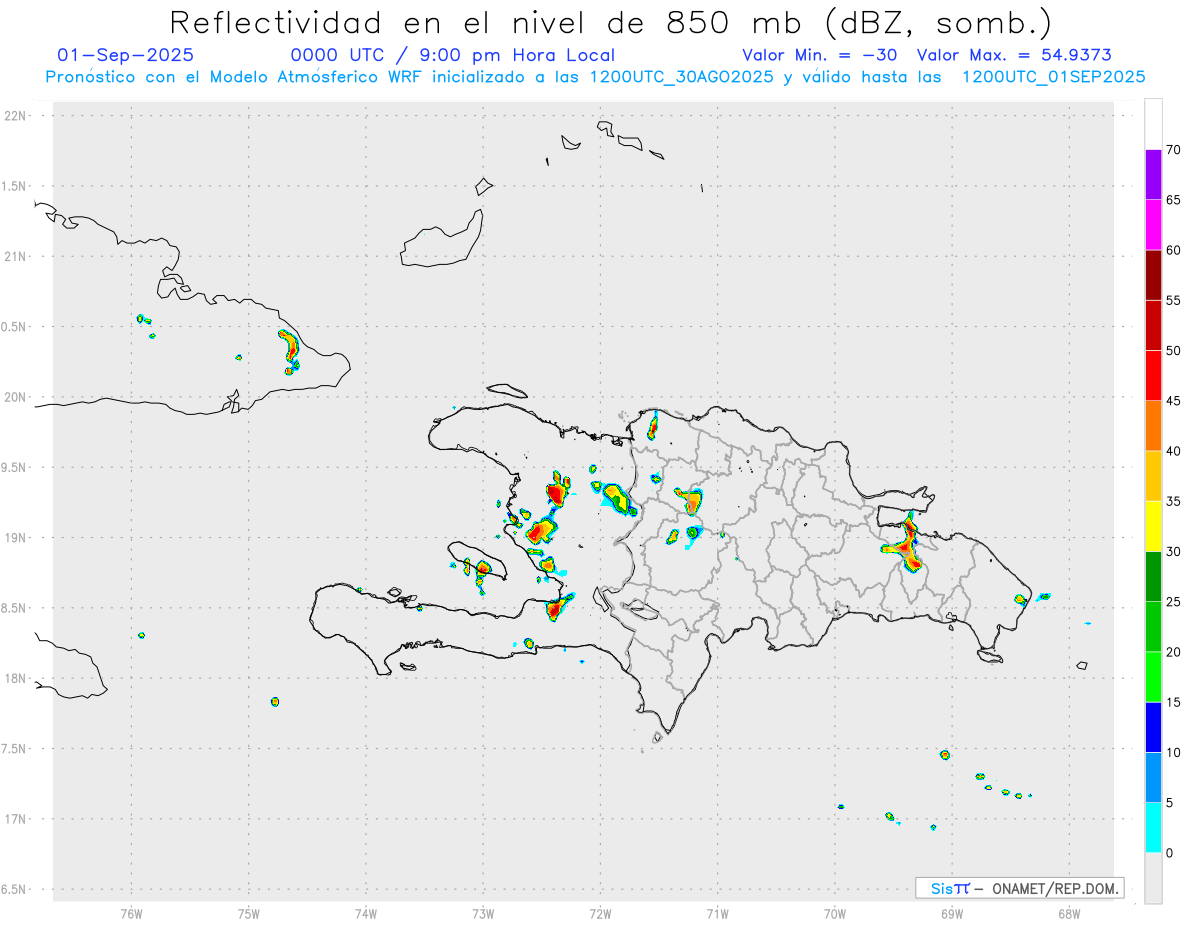Click the yellow 30-35 dBZ colorbar segment
This screenshot has height=927, width=1200.
pyautogui.click(x=1154, y=526)
